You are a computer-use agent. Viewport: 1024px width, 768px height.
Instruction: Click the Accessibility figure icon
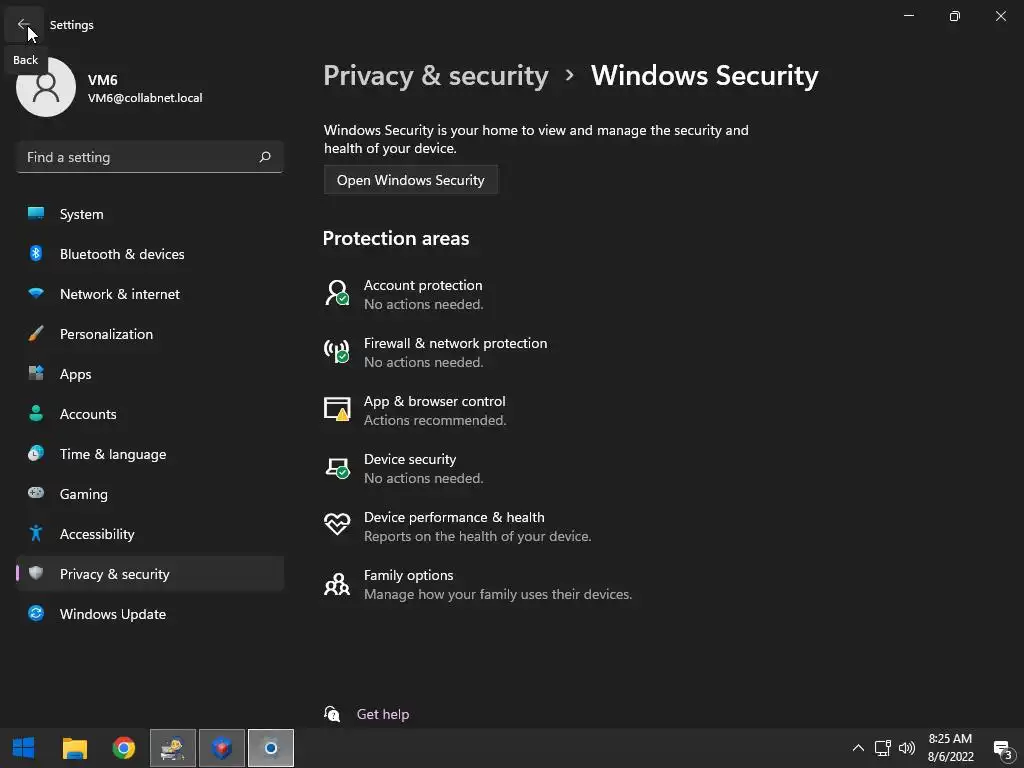(x=36, y=534)
